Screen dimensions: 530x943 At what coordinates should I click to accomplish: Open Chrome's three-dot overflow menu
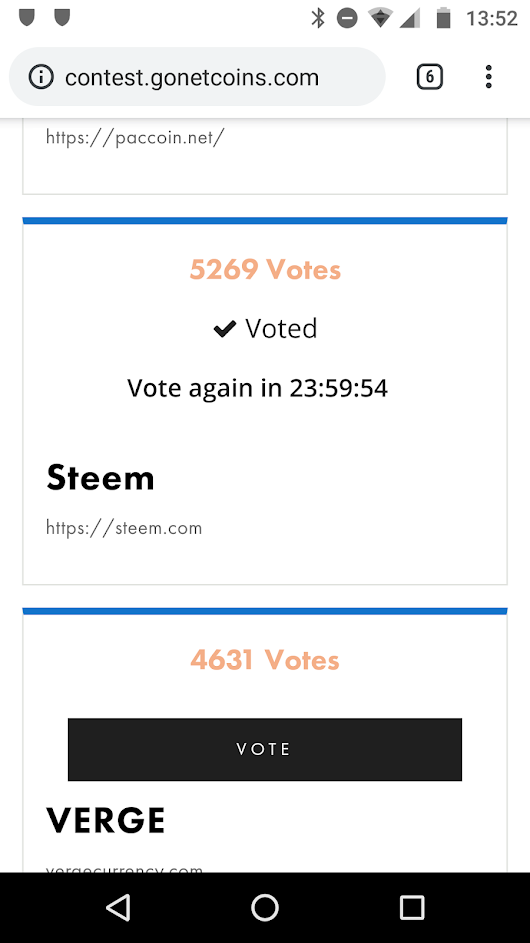(488, 77)
